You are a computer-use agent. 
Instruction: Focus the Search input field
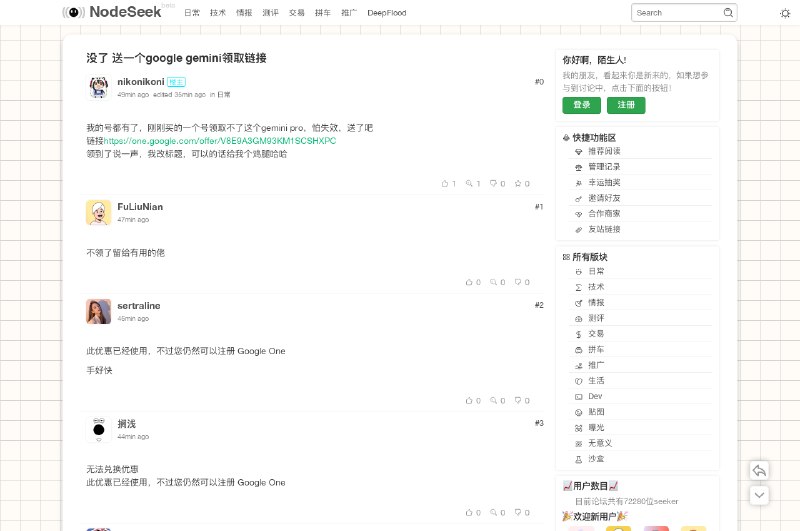[678, 13]
